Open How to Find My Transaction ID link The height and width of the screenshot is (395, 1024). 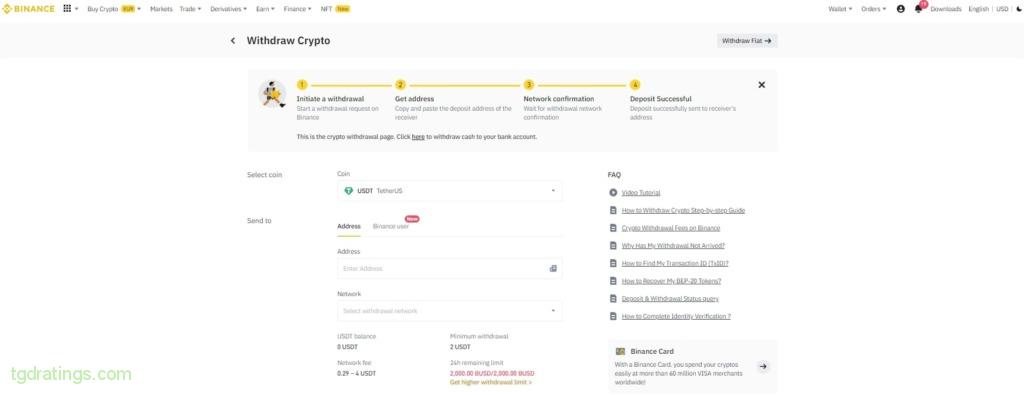coord(675,263)
